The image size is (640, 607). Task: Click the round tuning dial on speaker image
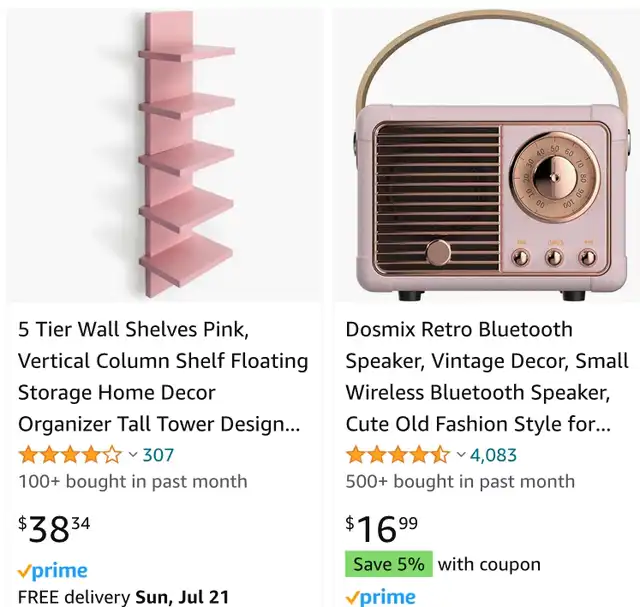[554, 177]
